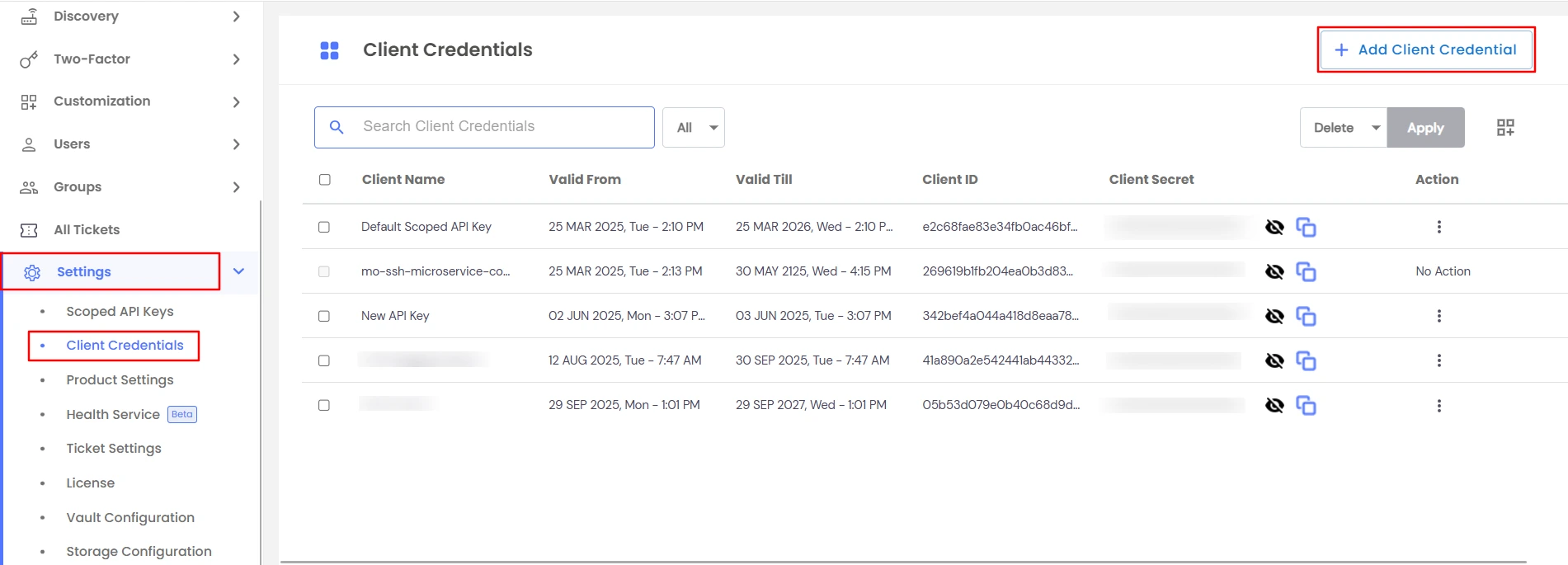
Task: Open the action menu for the 29 SEP 2025 row
Action: (x=1439, y=406)
